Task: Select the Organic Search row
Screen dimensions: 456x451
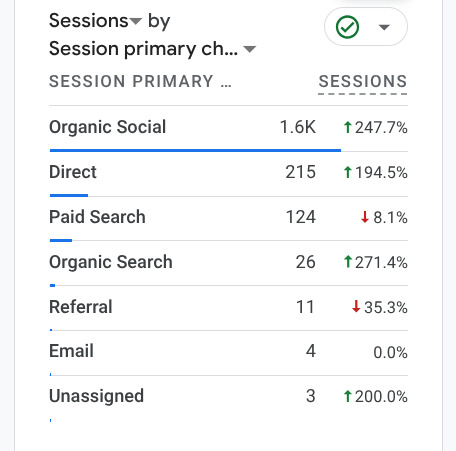Action: coord(228,263)
